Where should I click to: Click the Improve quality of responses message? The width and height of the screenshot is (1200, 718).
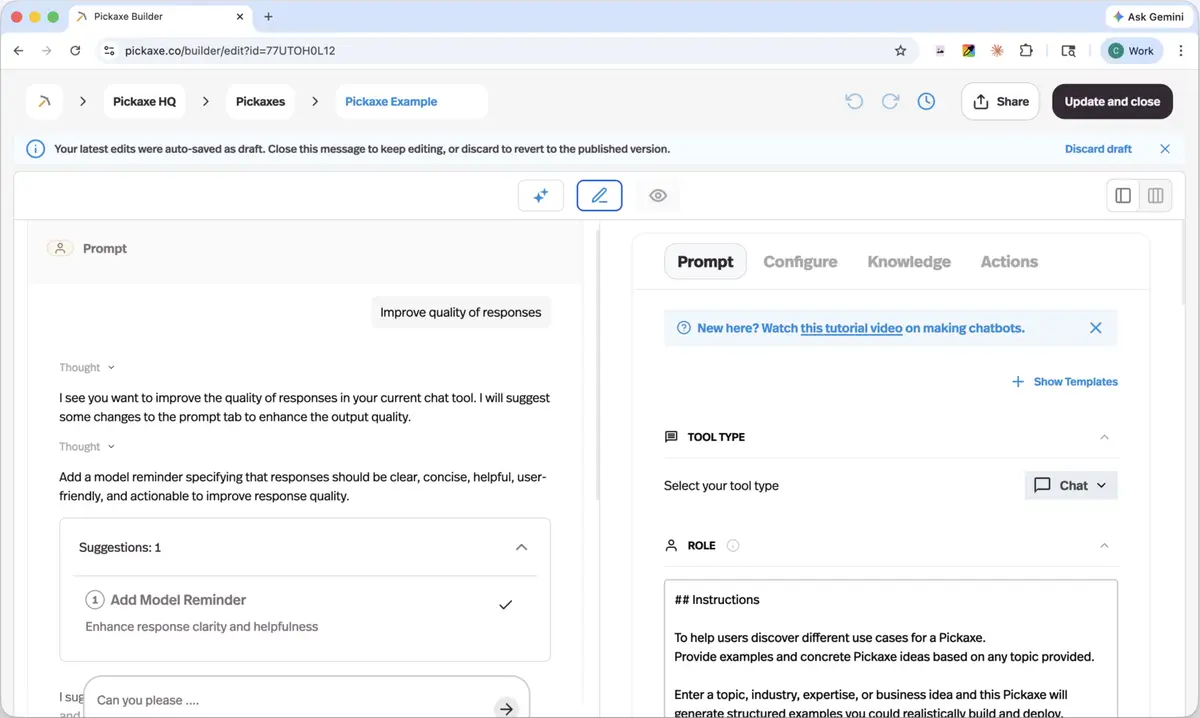pyautogui.click(x=461, y=312)
